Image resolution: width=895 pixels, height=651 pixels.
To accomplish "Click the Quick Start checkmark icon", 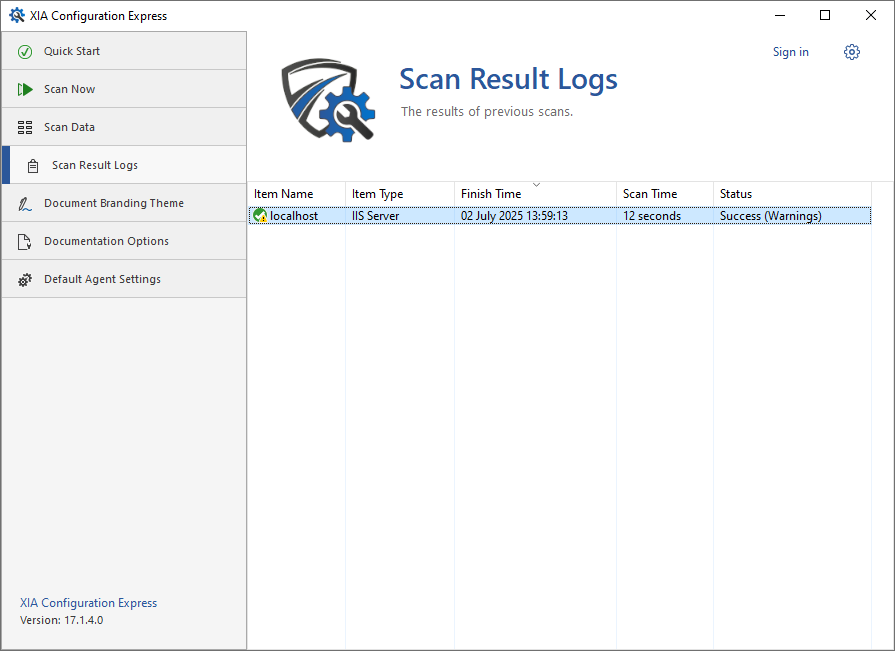I will (x=25, y=52).
